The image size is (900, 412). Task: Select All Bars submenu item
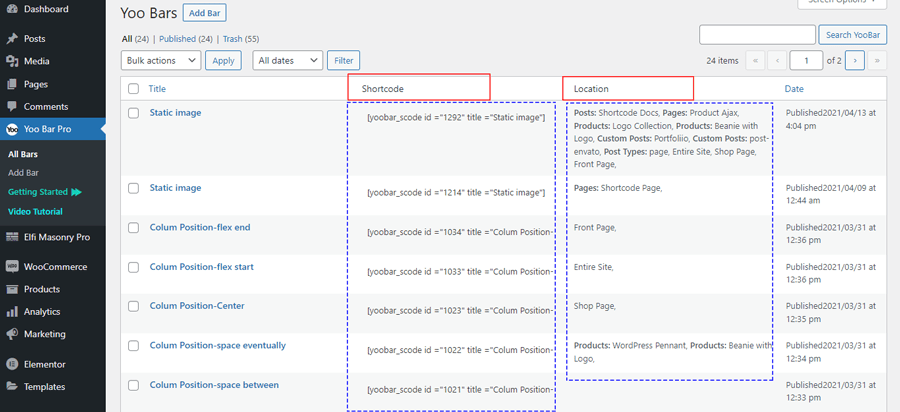tap(23, 154)
